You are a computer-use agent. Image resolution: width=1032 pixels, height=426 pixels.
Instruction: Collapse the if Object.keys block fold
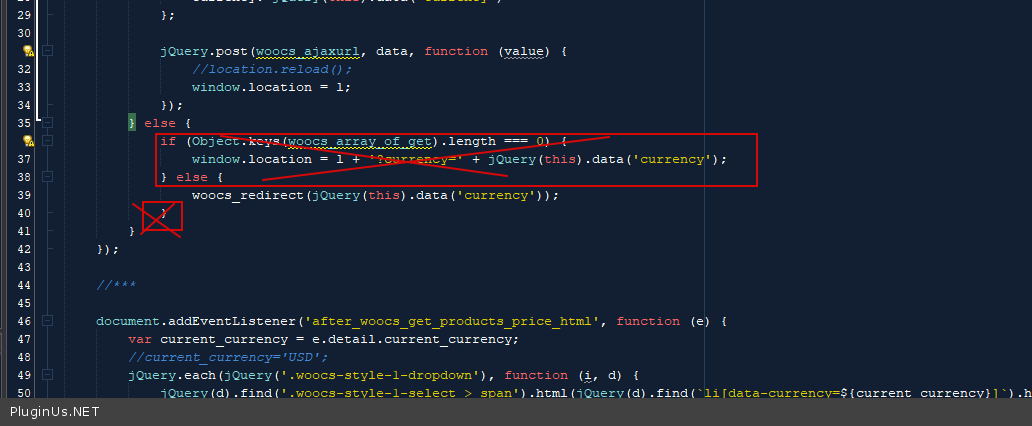tap(47, 141)
